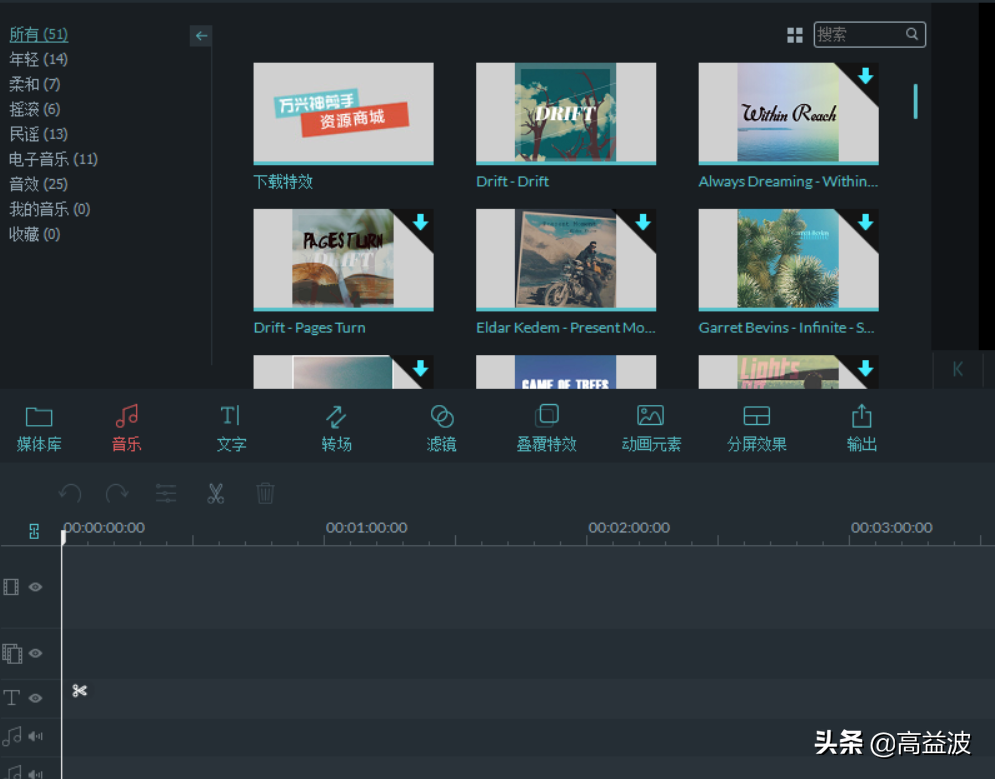Hide the video track with its eye toggle
The image size is (995, 779).
point(36,587)
